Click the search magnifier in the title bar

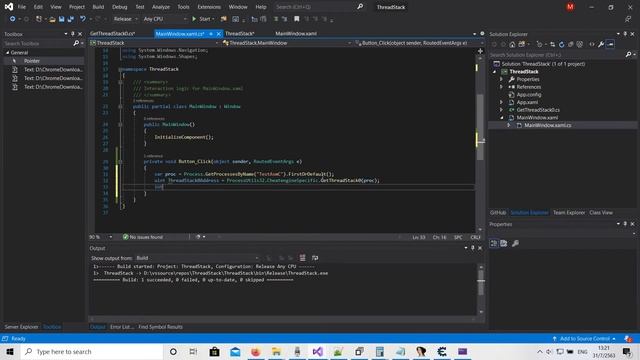click(360, 7)
